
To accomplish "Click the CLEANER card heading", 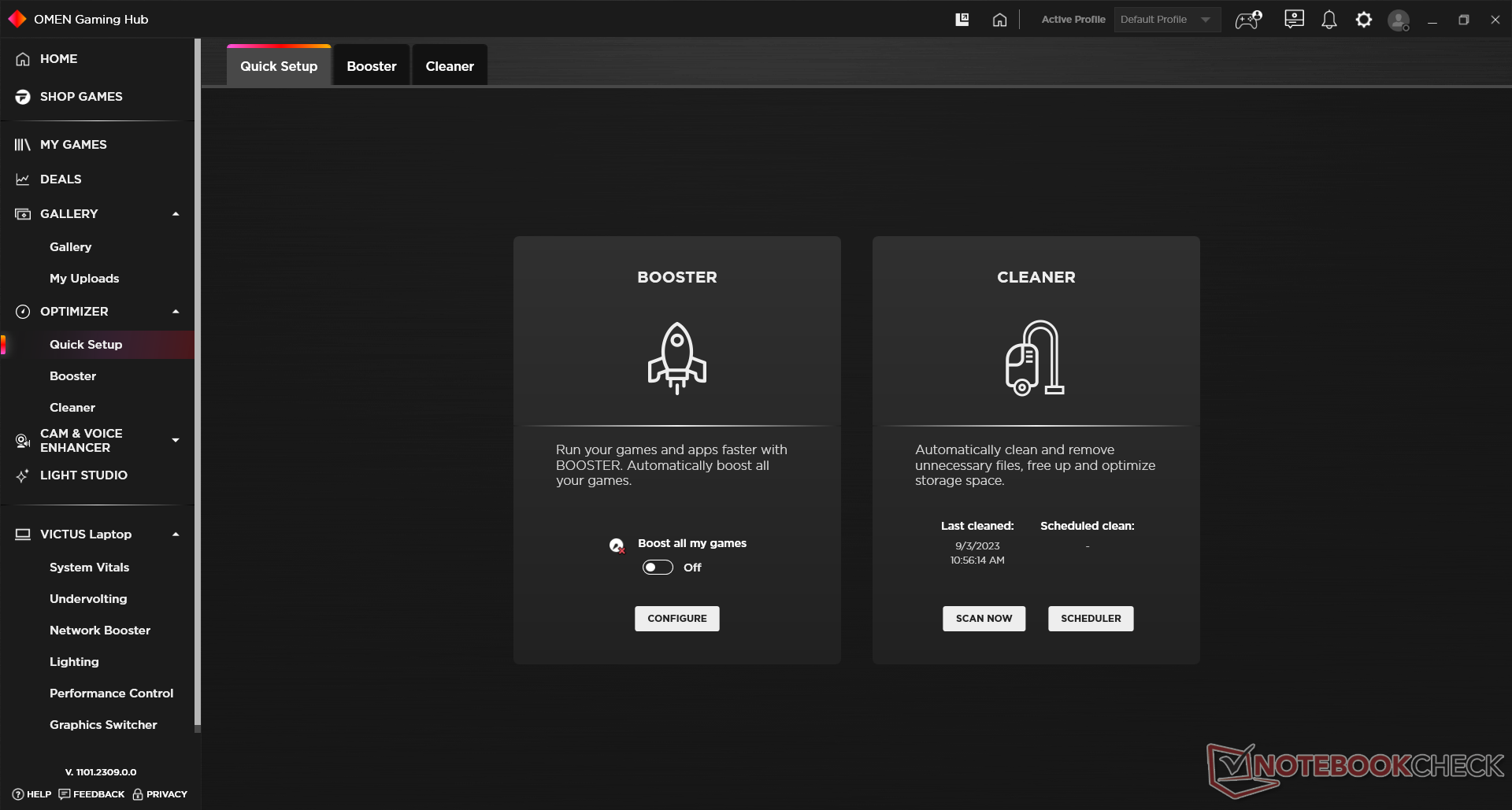I will click(x=1036, y=277).
